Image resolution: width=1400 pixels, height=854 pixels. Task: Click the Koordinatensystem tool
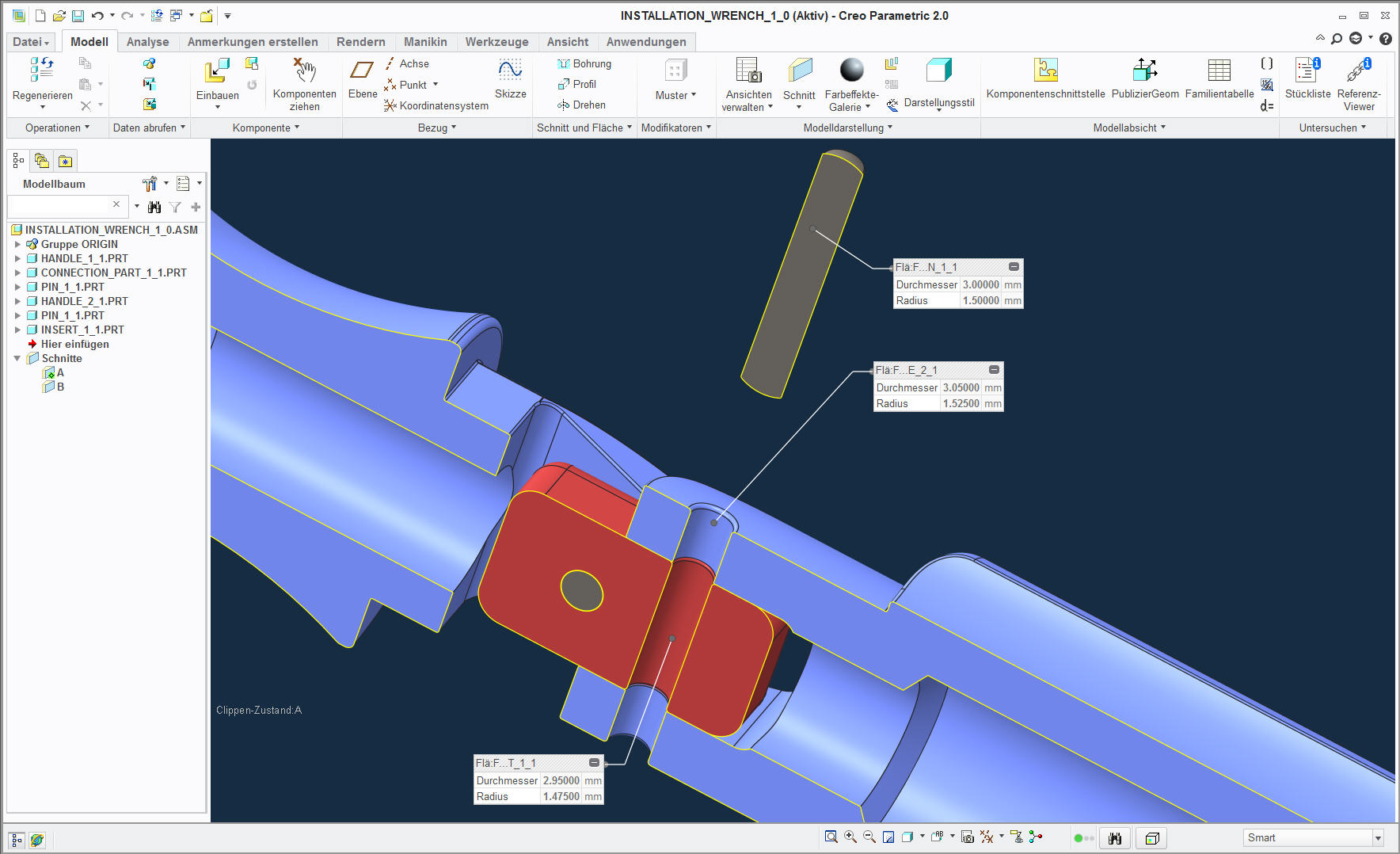(x=436, y=105)
